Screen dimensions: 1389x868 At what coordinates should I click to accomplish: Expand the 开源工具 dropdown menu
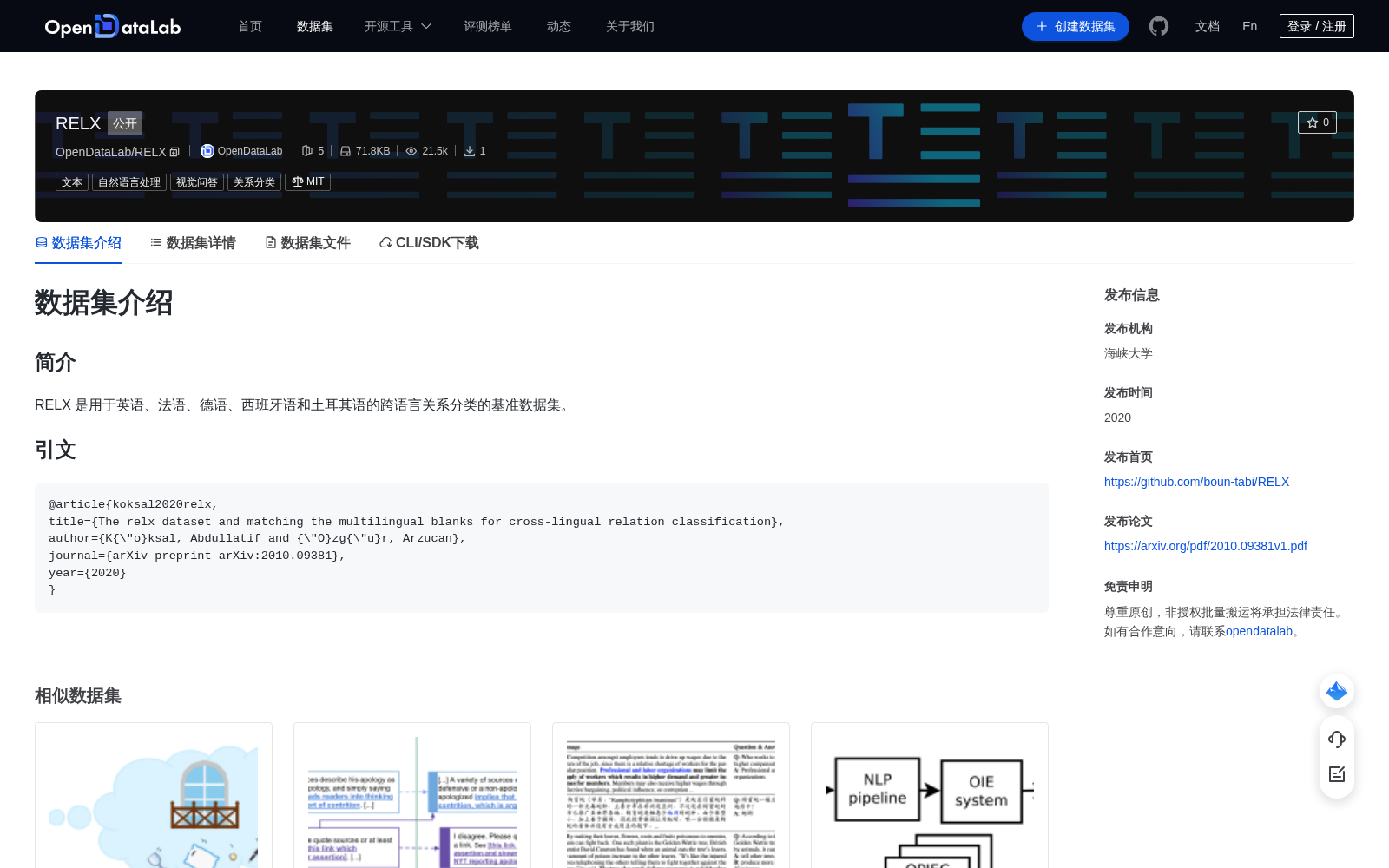(398, 27)
